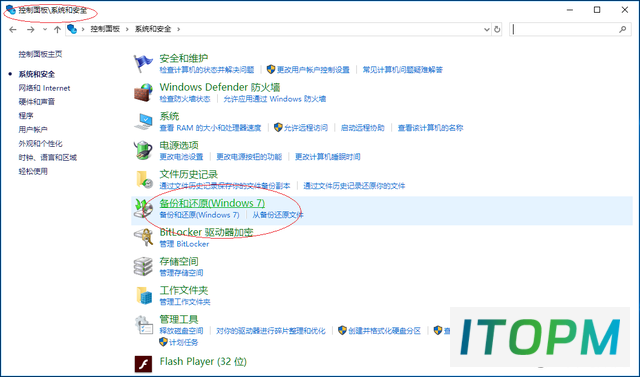Image resolution: width=640 pixels, height=377 pixels.
Task: Go up one level with up arrow
Action: tap(57, 29)
